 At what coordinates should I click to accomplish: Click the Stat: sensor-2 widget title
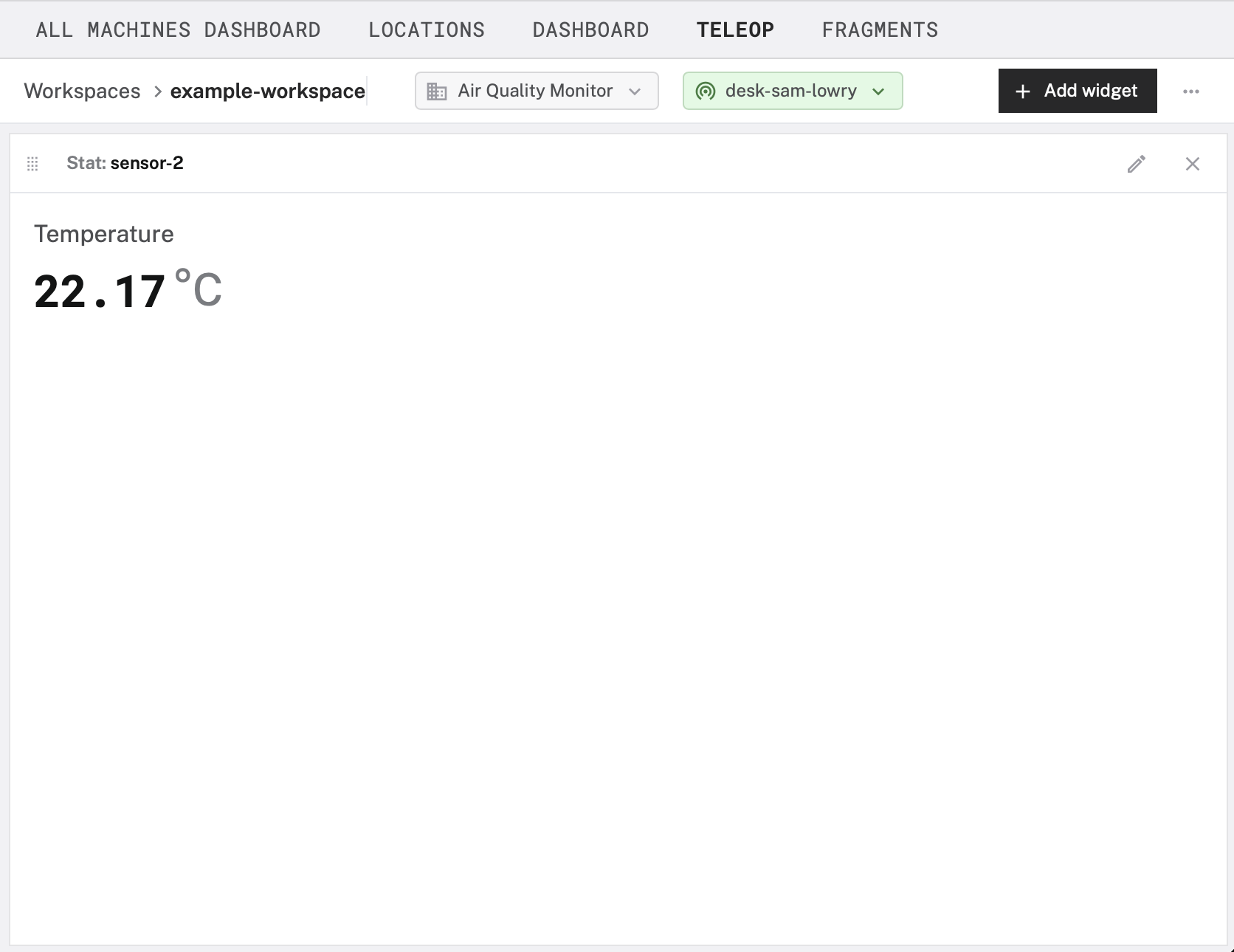pos(125,163)
